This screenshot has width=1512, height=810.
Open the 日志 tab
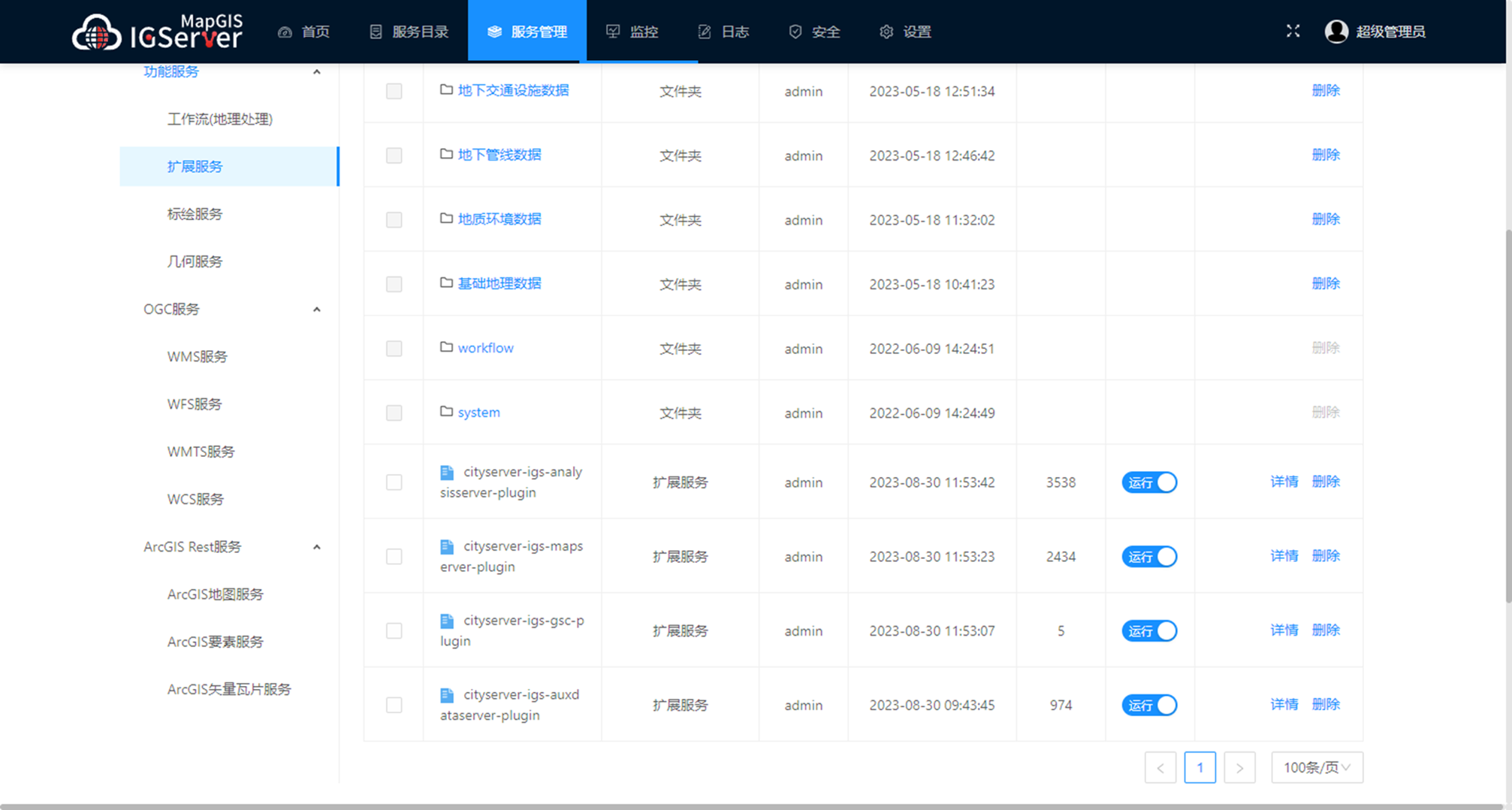pyautogui.click(x=723, y=32)
